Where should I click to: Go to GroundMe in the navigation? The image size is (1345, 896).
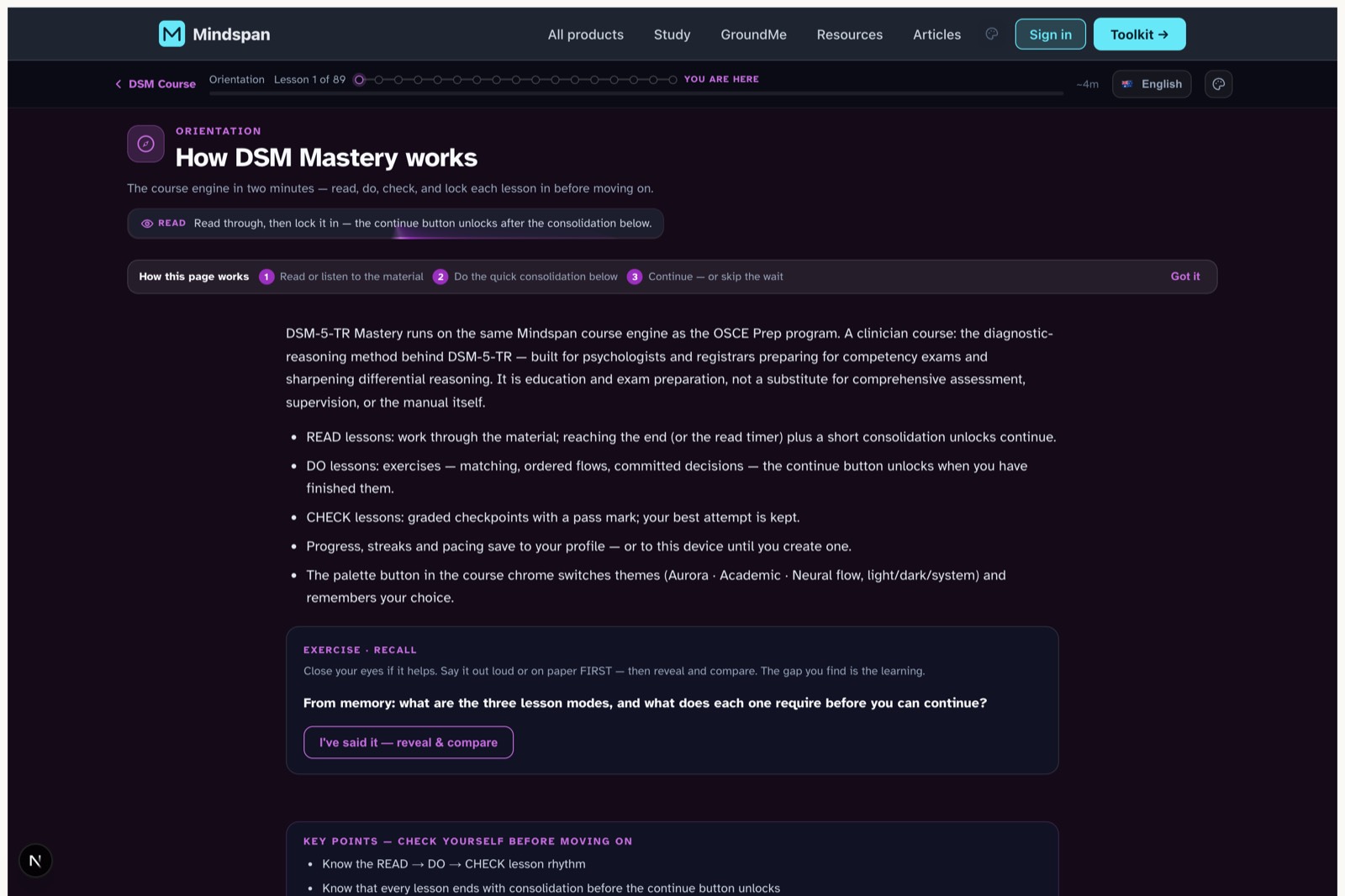click(754, 34)
